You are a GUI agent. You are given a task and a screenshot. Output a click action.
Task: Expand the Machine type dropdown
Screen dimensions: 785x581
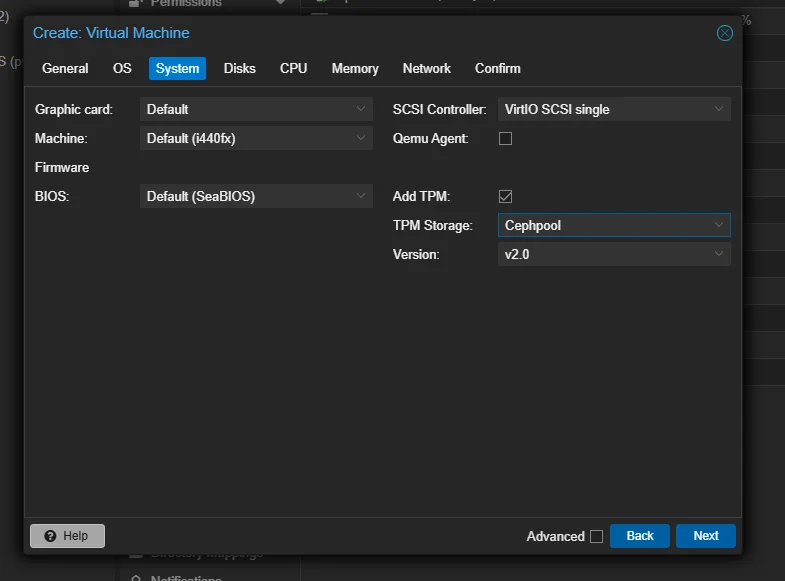pos(360,138)
